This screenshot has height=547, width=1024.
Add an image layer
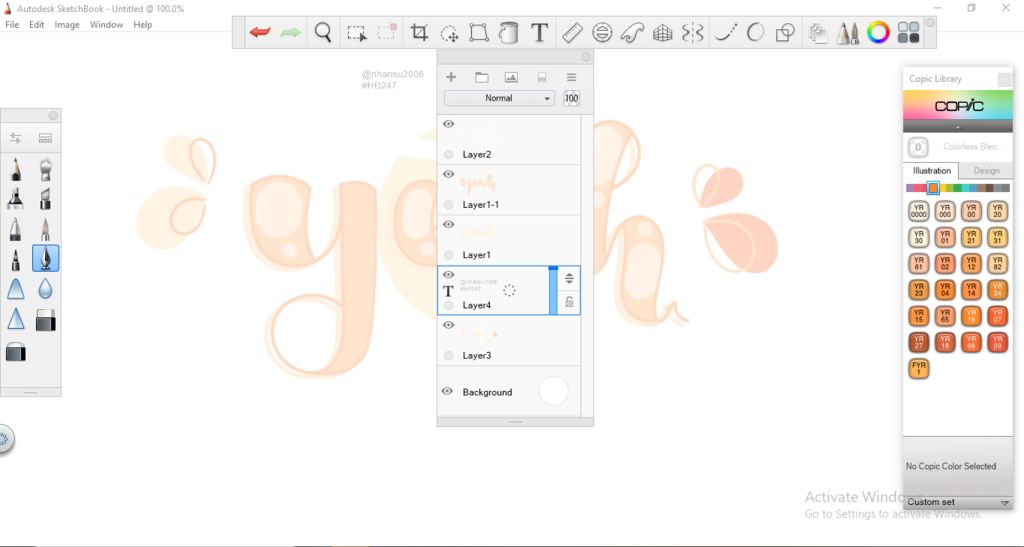point(511,78)
